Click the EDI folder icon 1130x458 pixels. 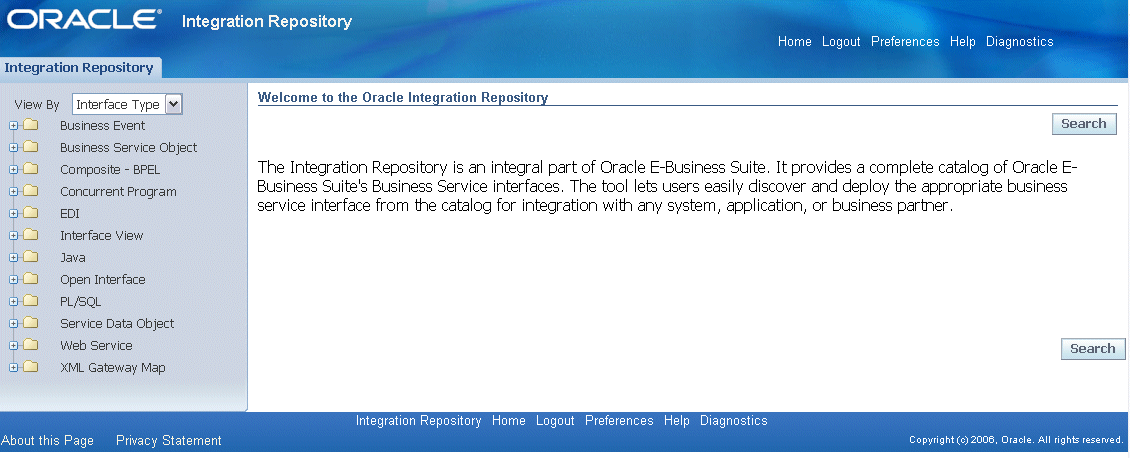[x=30, y=213]
